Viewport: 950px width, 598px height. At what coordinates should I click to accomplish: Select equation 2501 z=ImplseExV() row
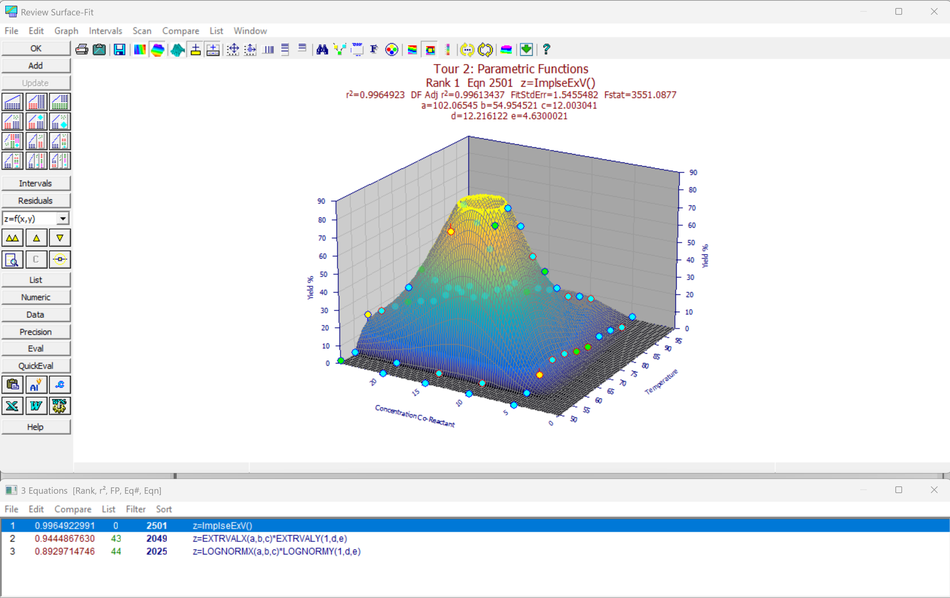475,526
